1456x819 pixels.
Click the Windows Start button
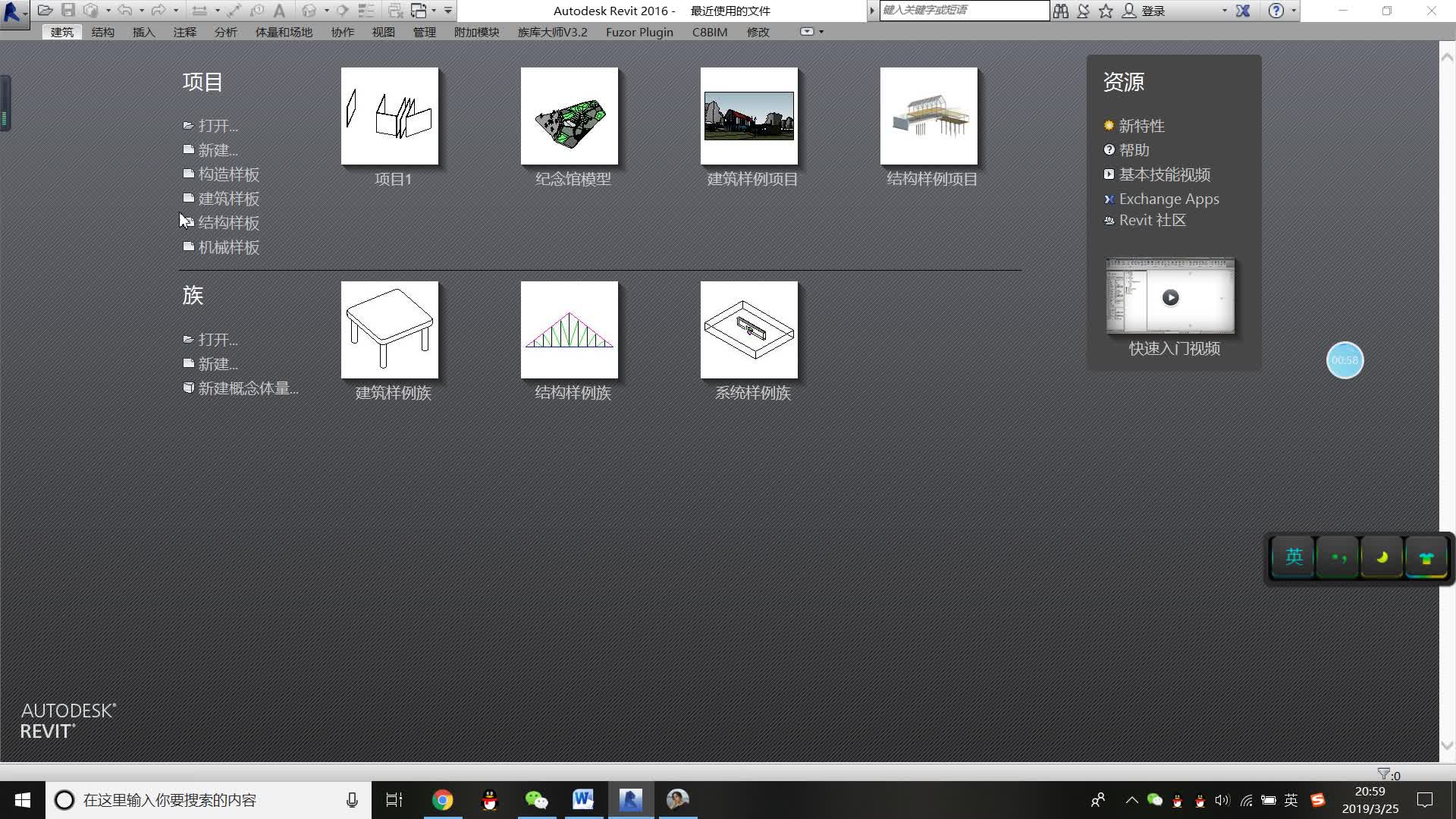23,800
